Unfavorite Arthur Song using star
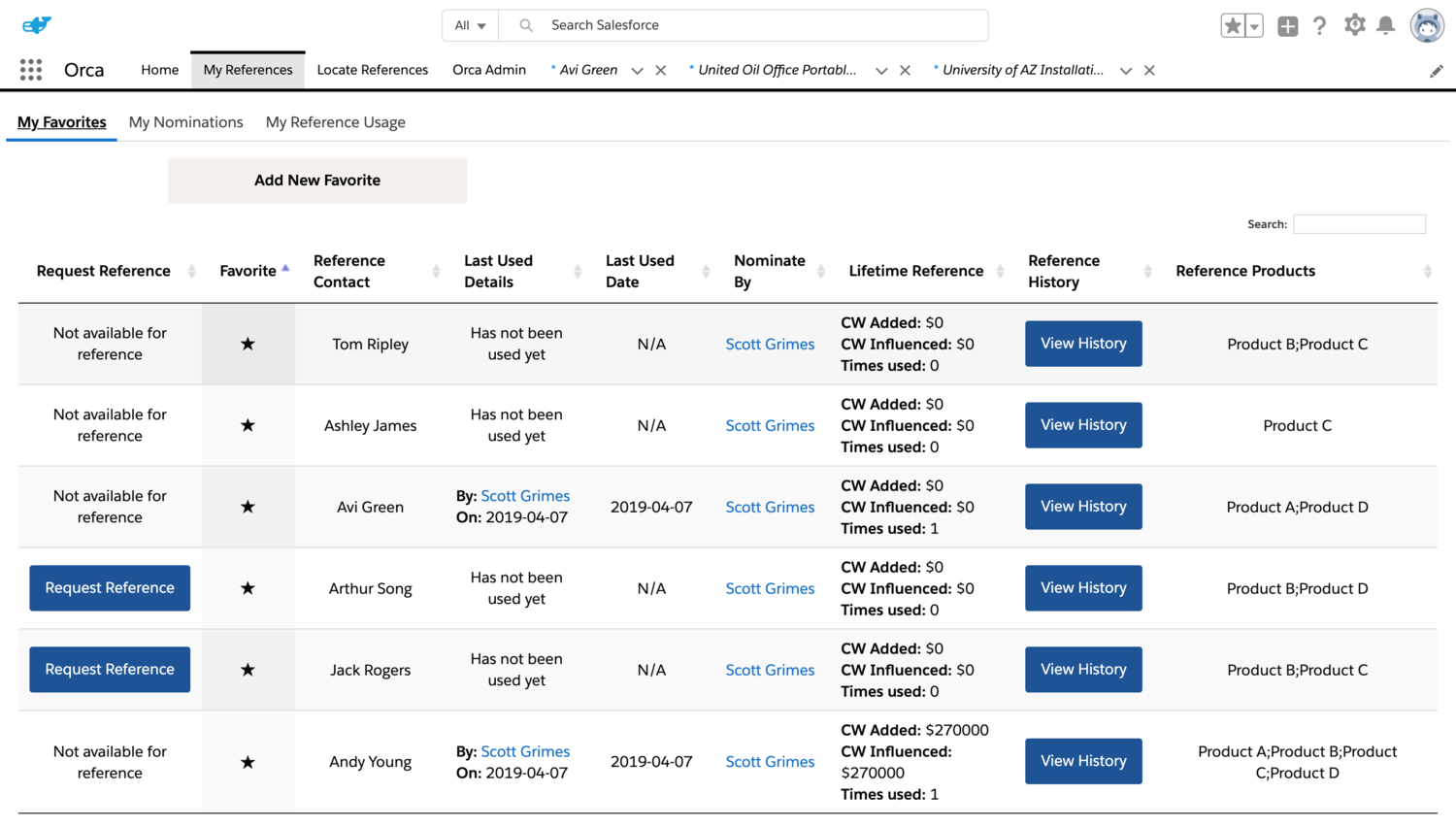 coord(248,588)
